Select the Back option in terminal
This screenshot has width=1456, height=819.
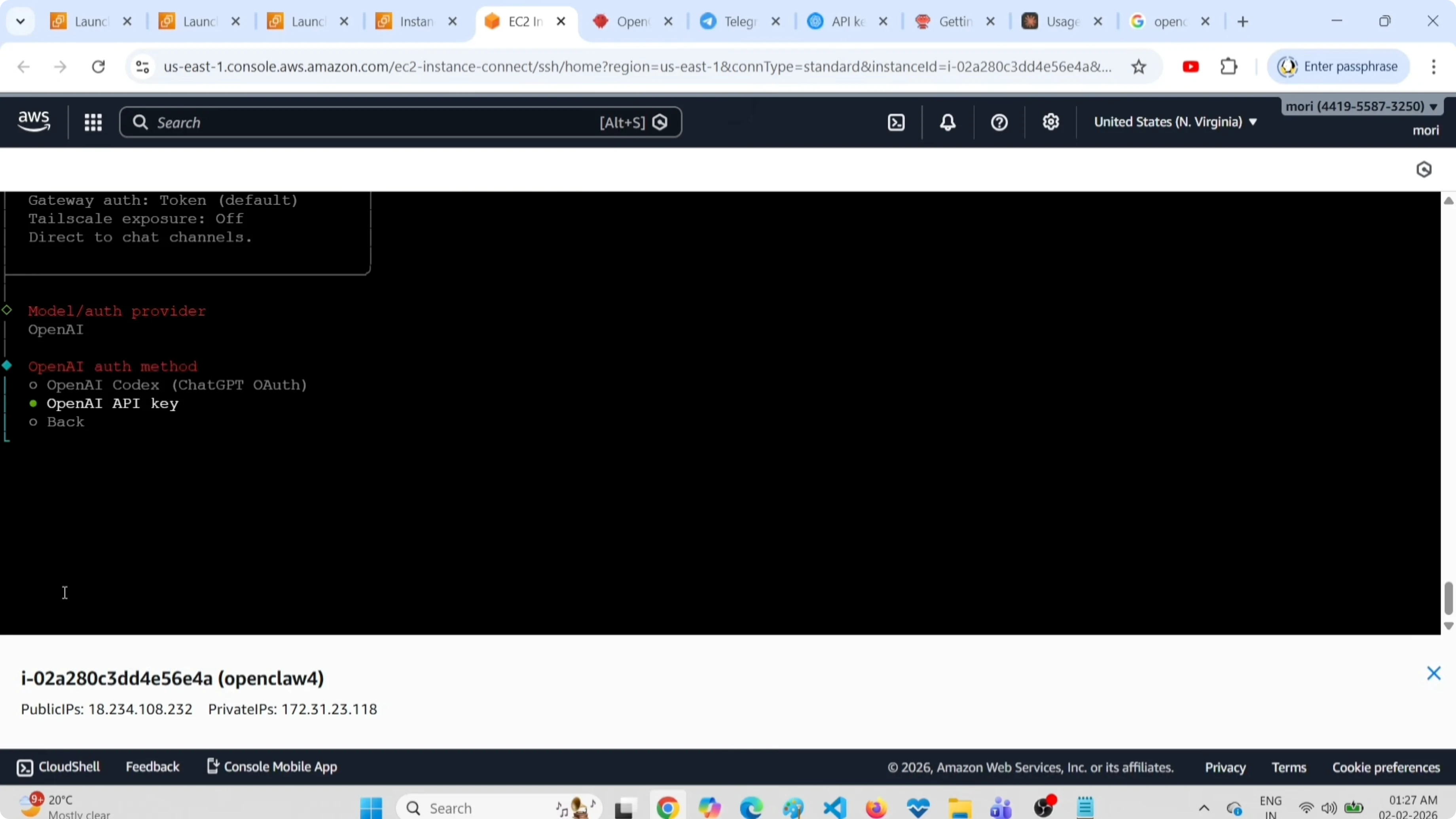pos(65,422)
